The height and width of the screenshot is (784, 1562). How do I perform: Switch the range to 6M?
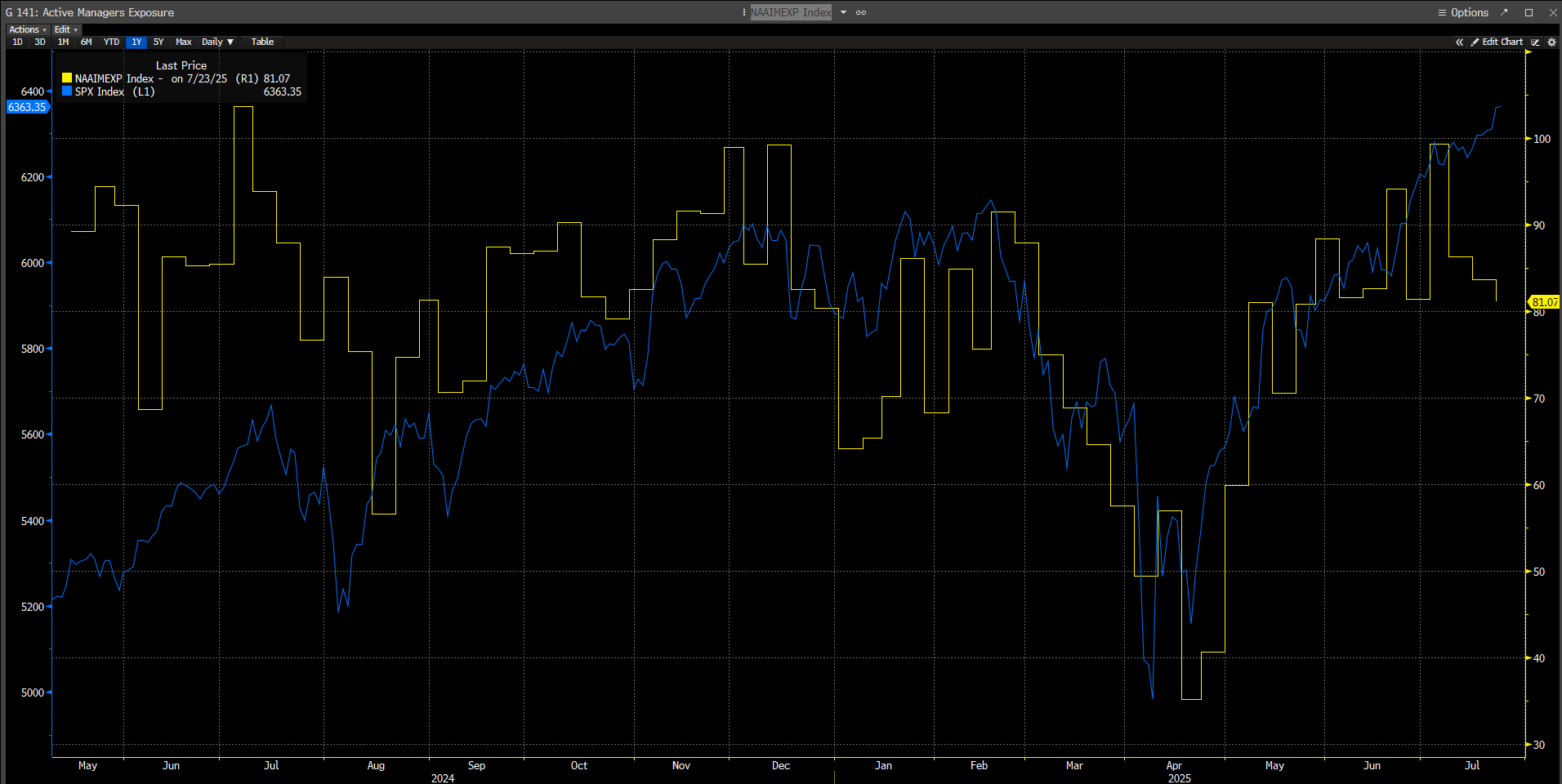tap(86, 42)
